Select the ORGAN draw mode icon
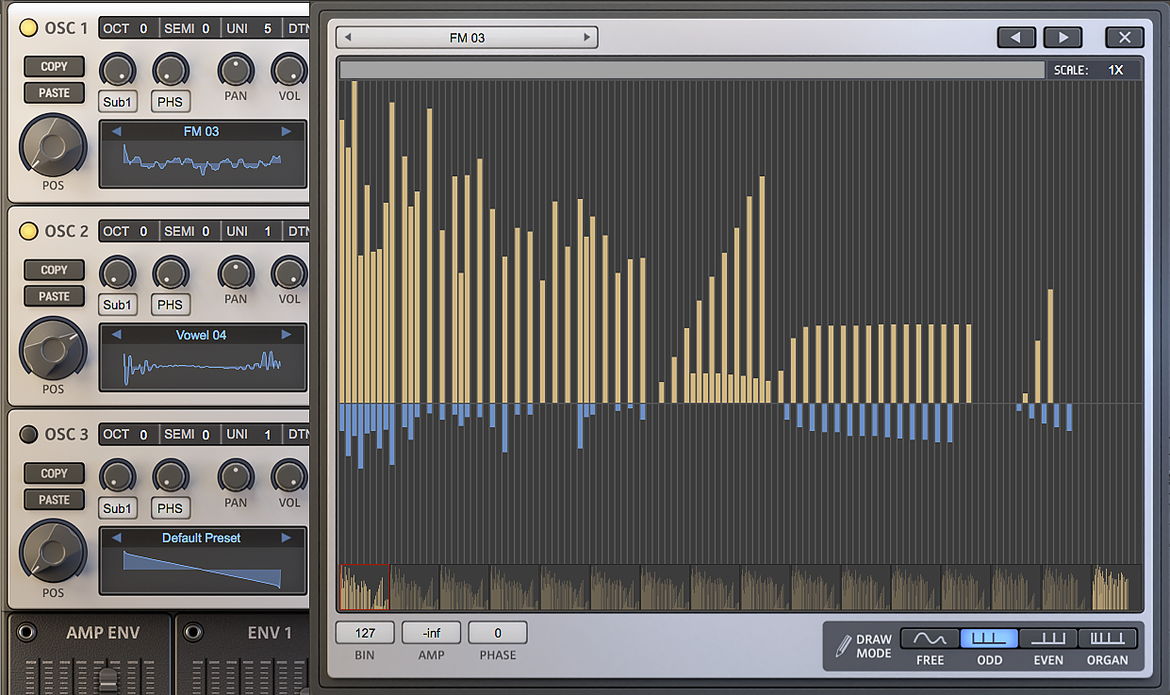 [1107, 639]
